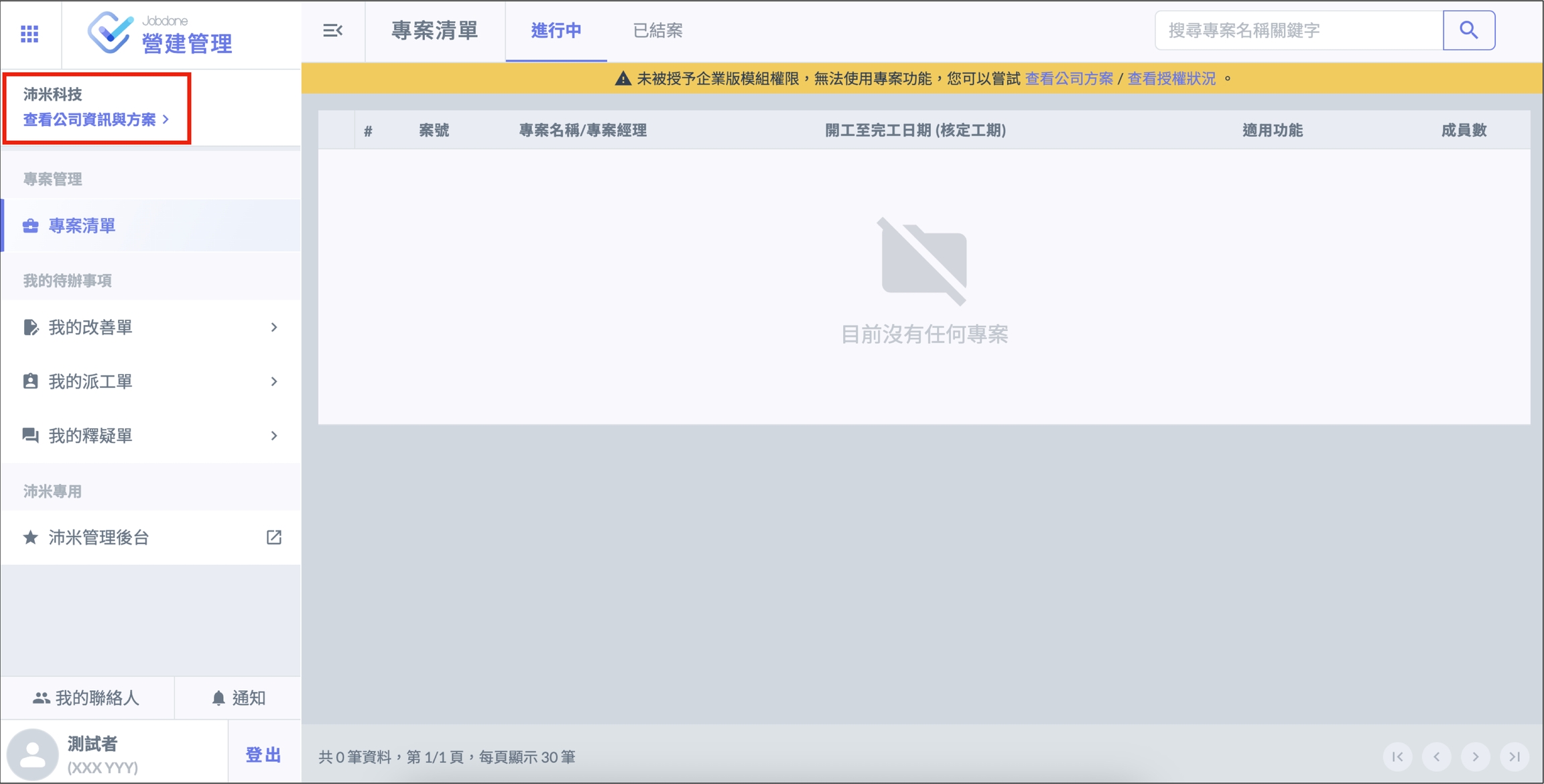This screenshot has width=1544, height=784.
Task: Expand the 我的派工單 submenu chevron
Action: [x=273, y=381]
